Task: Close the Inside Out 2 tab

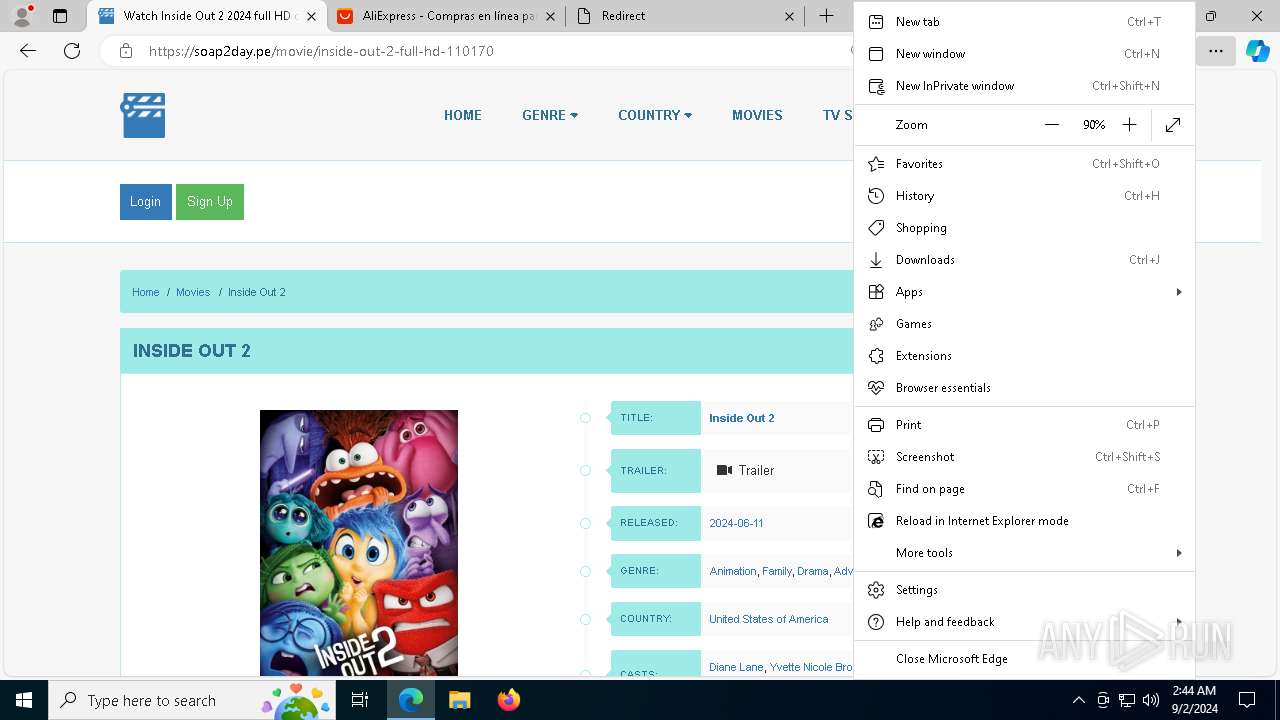Action: [312, 16]
